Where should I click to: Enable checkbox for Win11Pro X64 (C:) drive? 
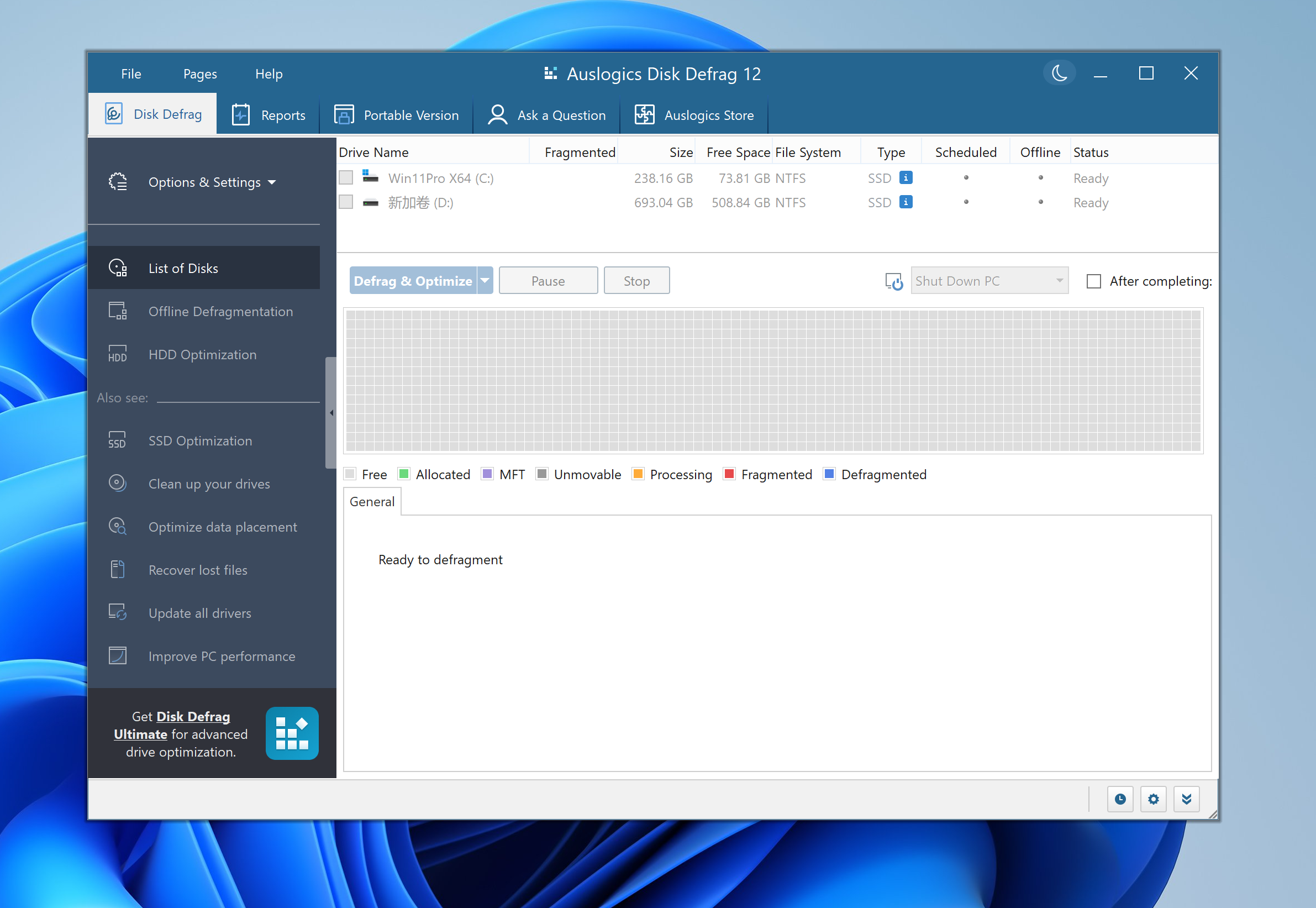(345, 177)
